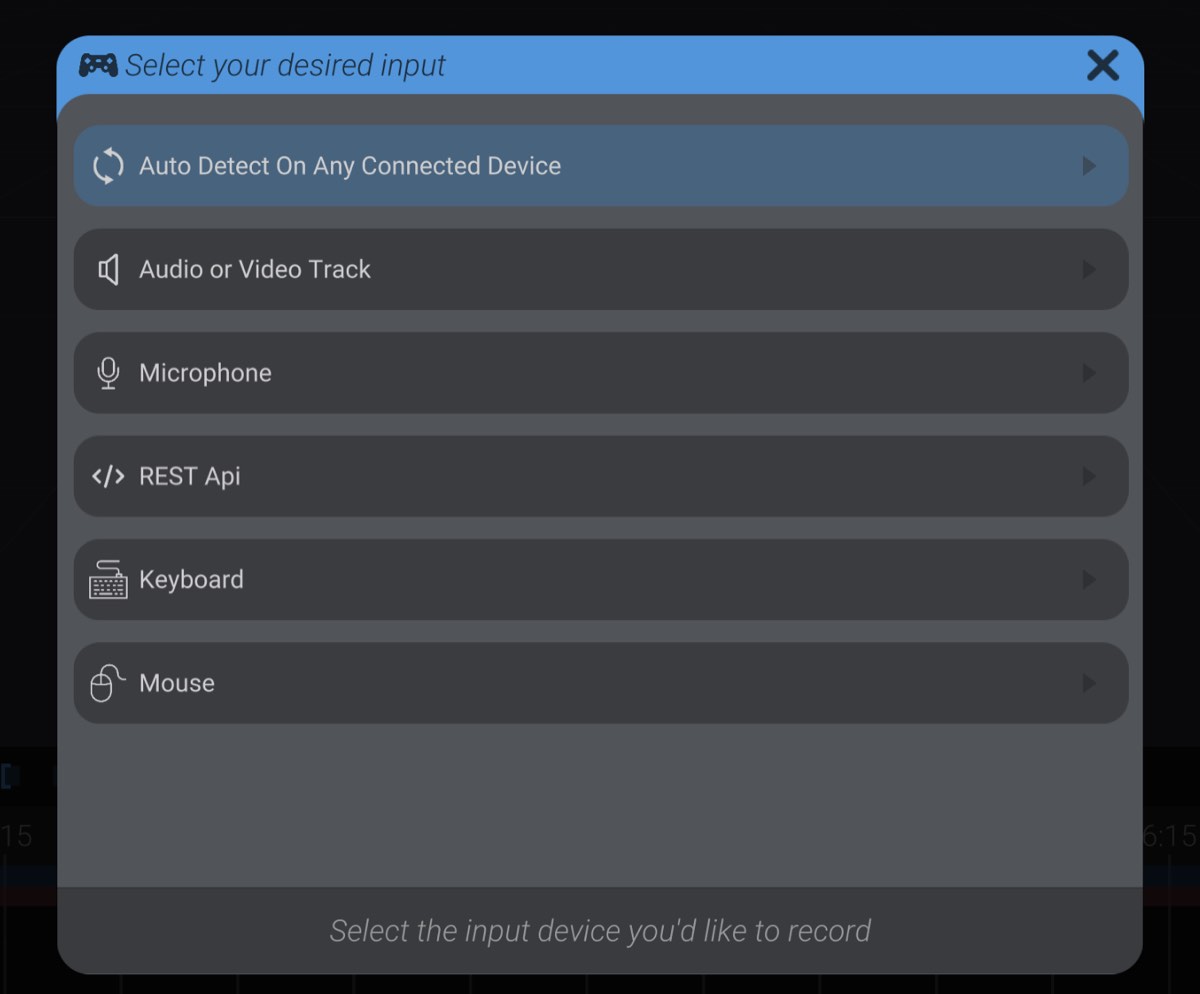Expand the Microphone option via its chevron
Viewport: 1200px width, 994px height.
[1090, 373]
